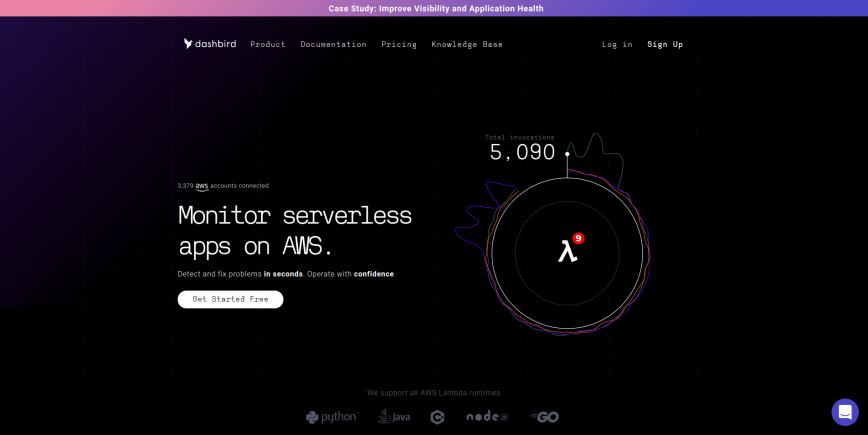Image resolution: width=868 pixels, height=435 pixels.
Task: Go to Documentation page
Action: 333,44
